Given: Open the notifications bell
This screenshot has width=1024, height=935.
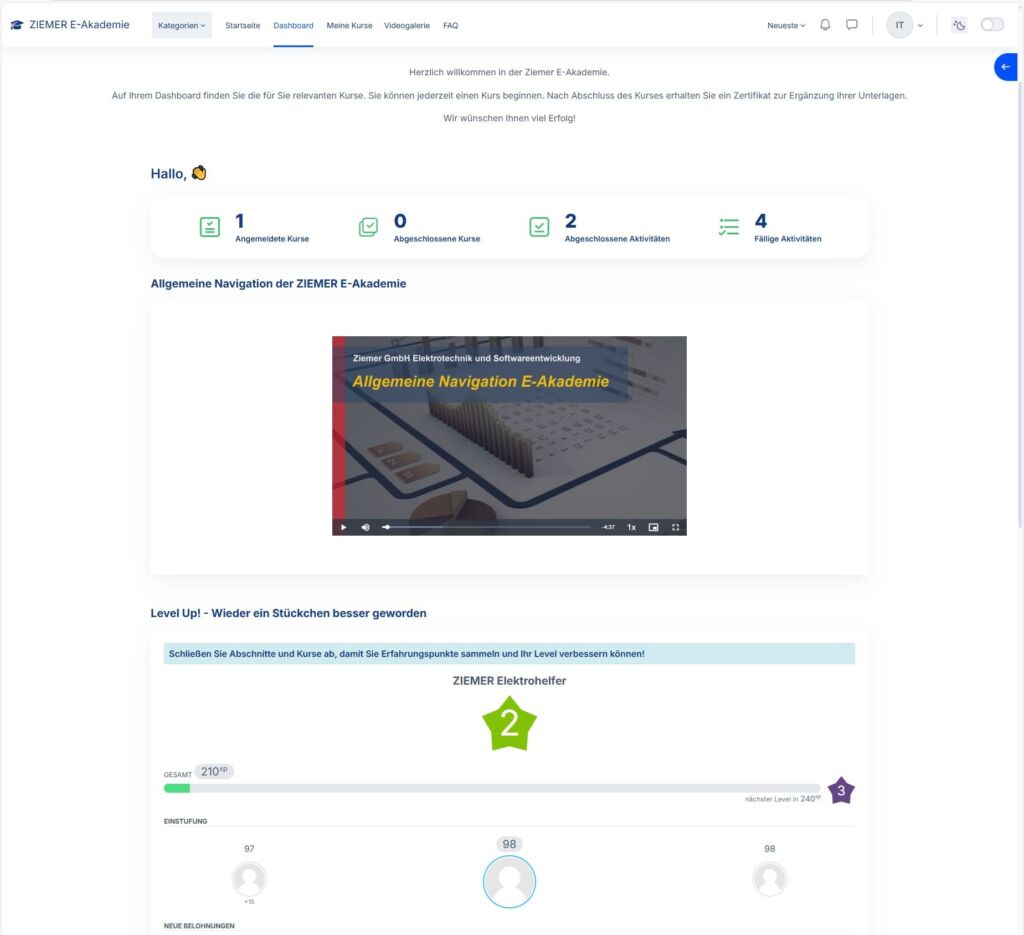Looking at the screenshot, I should tap(825, 25).
